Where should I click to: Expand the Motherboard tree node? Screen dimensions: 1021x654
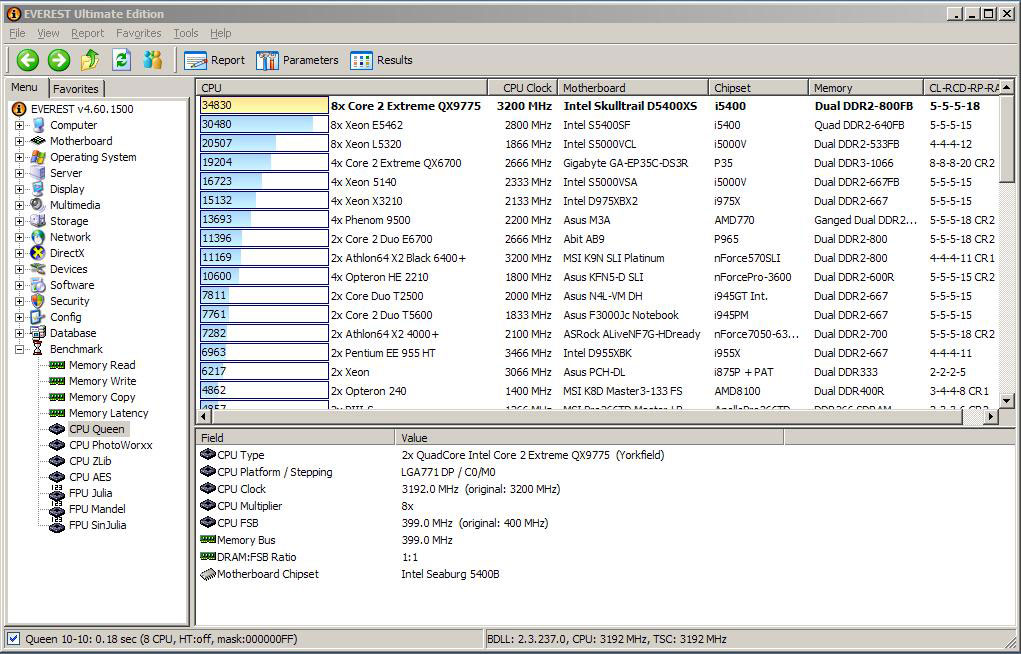point(20,141)
